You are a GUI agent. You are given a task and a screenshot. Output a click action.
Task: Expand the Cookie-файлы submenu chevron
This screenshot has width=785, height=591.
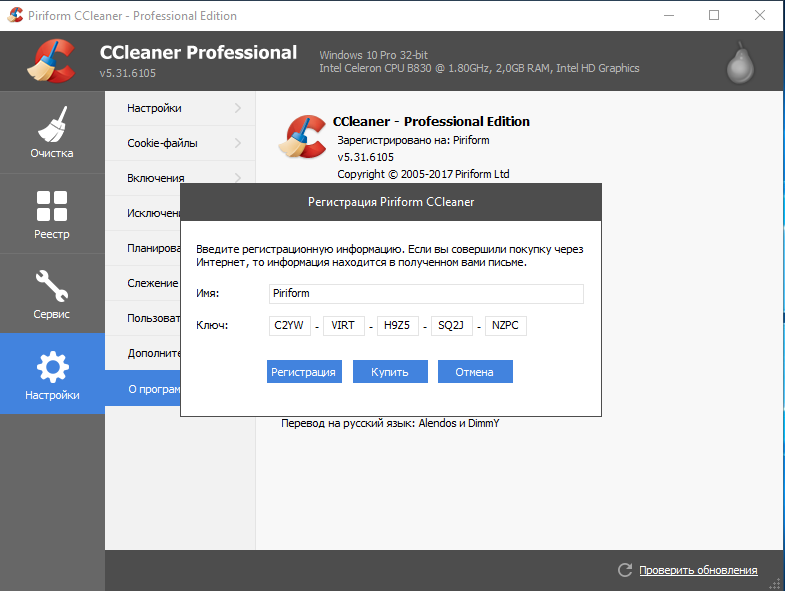(x=238, y=143)
